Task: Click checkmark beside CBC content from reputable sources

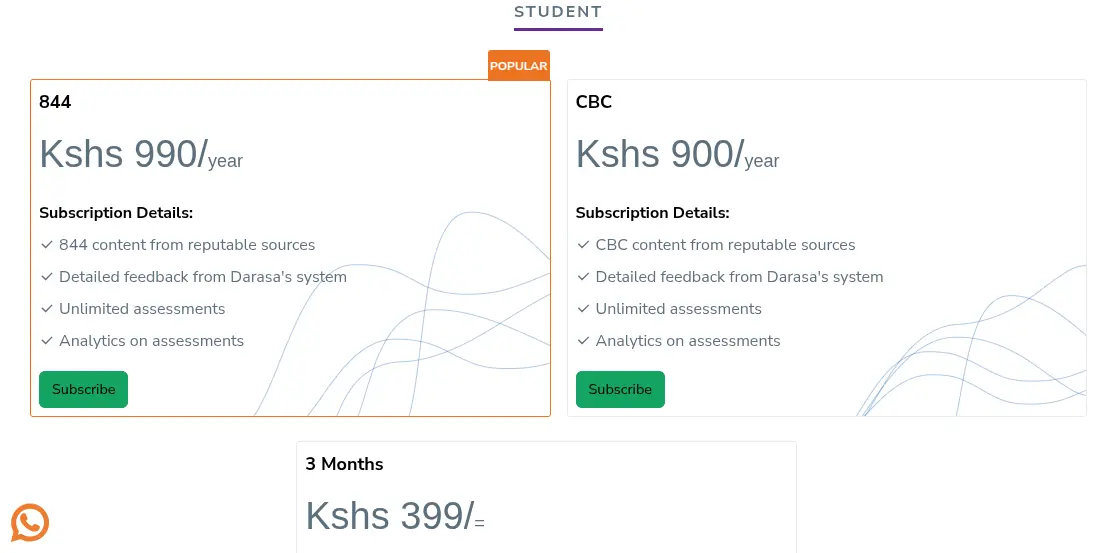Action: click(x=584, y=245)
